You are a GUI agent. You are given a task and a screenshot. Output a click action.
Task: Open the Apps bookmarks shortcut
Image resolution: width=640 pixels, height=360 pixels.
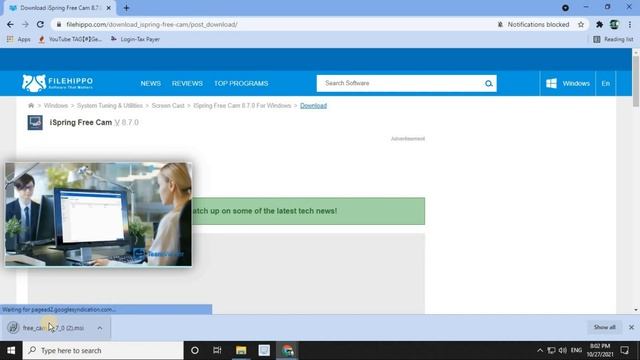19,39
